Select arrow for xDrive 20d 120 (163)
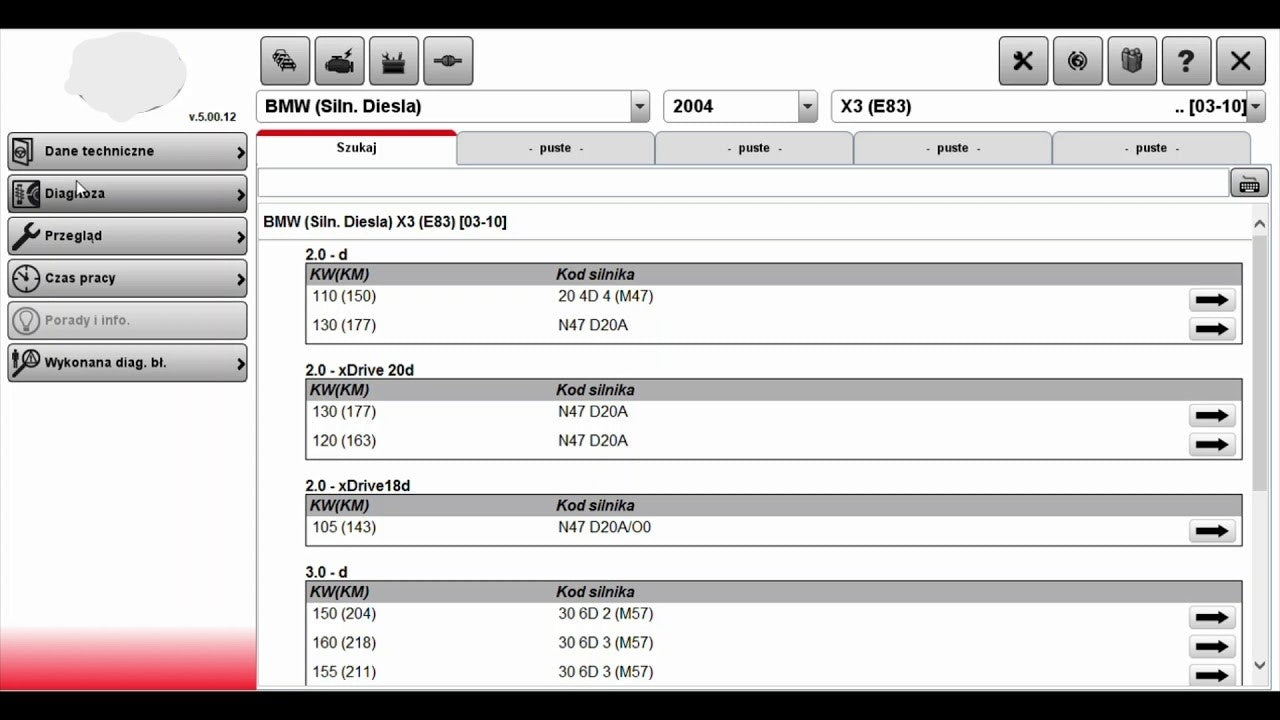Screen dimensions: 1280x720 [x=1212, y=444]
